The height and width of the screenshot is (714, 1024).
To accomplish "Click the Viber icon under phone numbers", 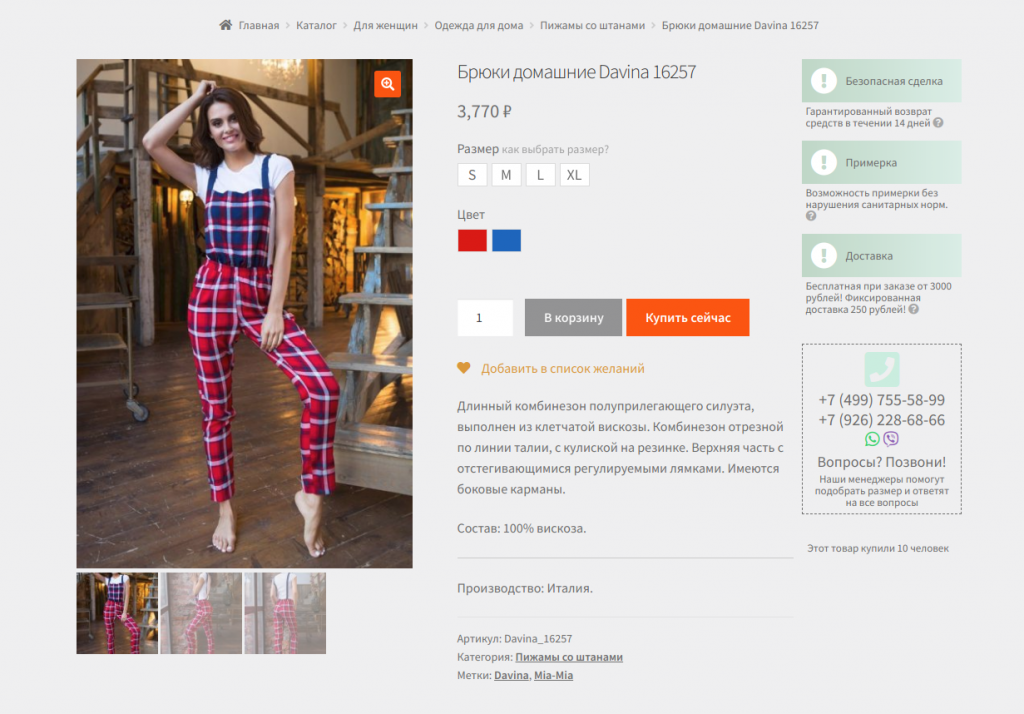I will click(891, 439).
